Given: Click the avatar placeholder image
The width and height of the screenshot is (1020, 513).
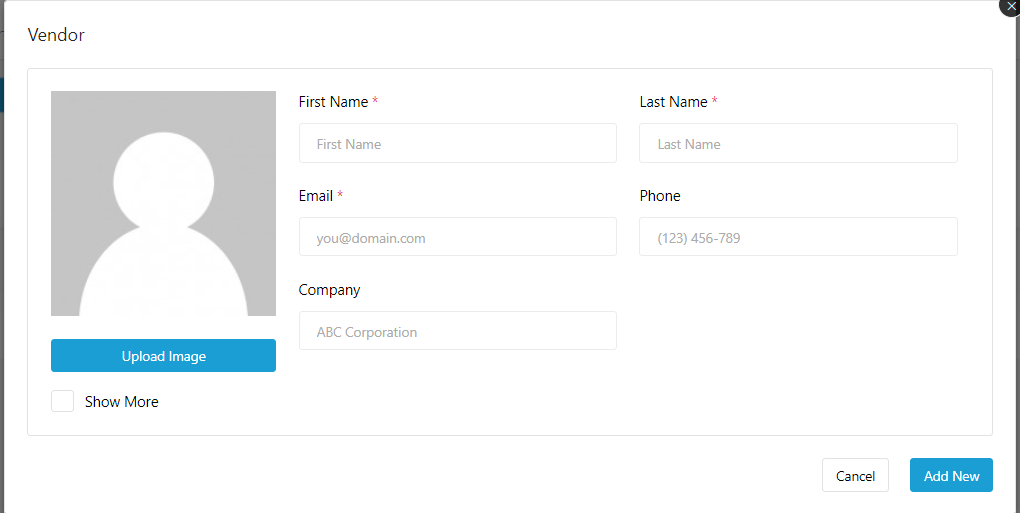Looking at the screenshot, I should 163,204.
